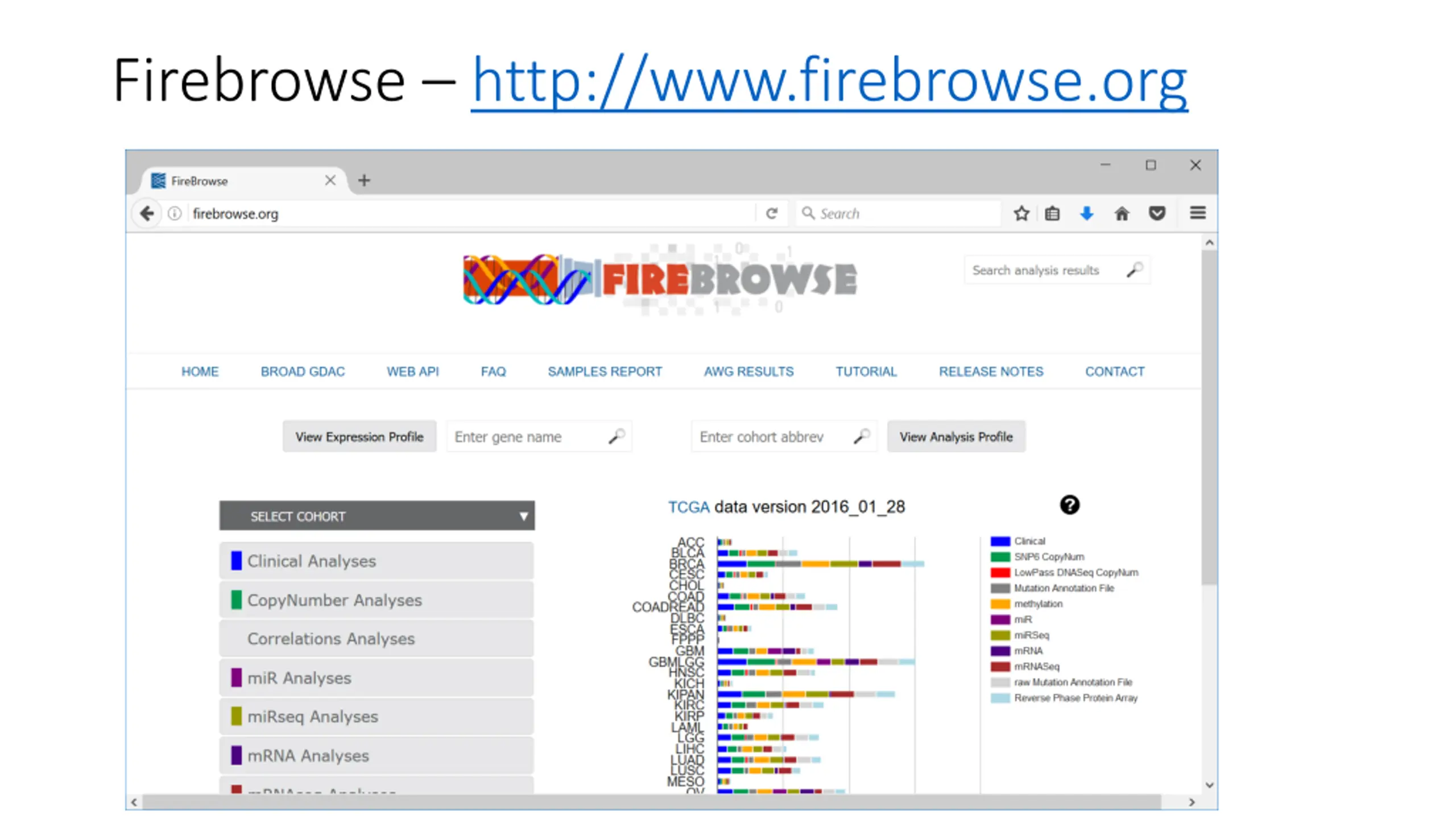Click the cohort abbrev search magnifier
The width and height of the screenshot is (1456, 819).
[862, 436]
